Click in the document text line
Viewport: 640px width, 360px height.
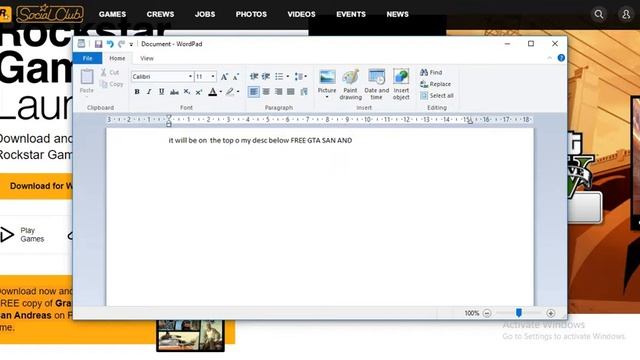click(x=260, y=140)
